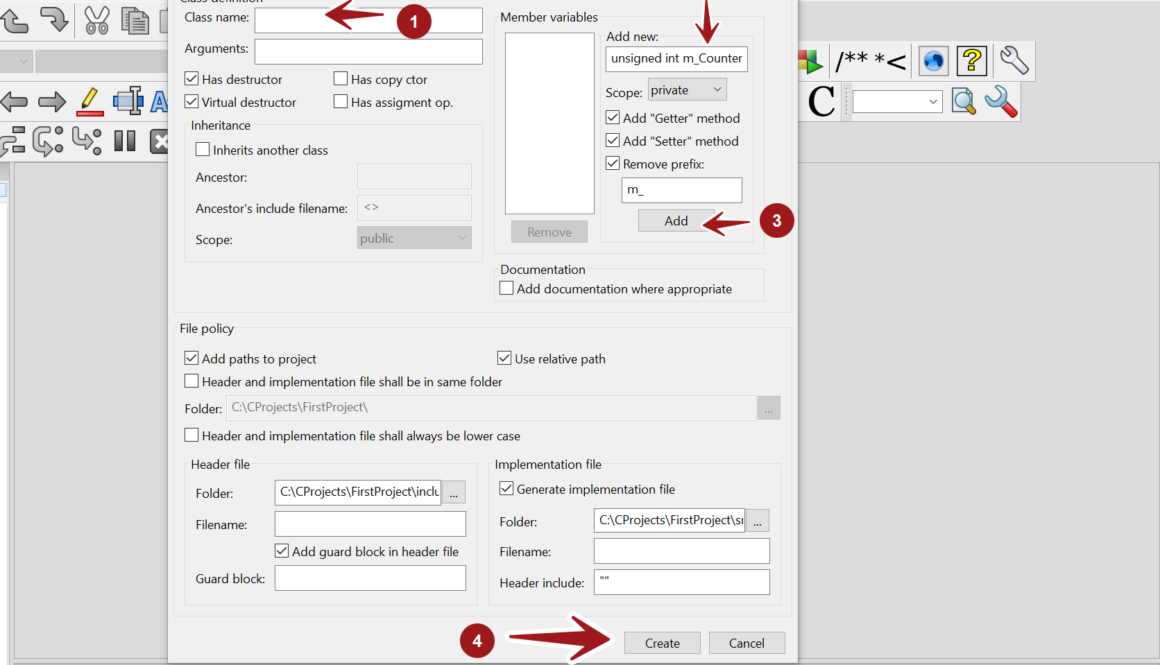Toggle Add documentation where appropriate
Screen dimensions: 1160x665
[x=507, y=289]
